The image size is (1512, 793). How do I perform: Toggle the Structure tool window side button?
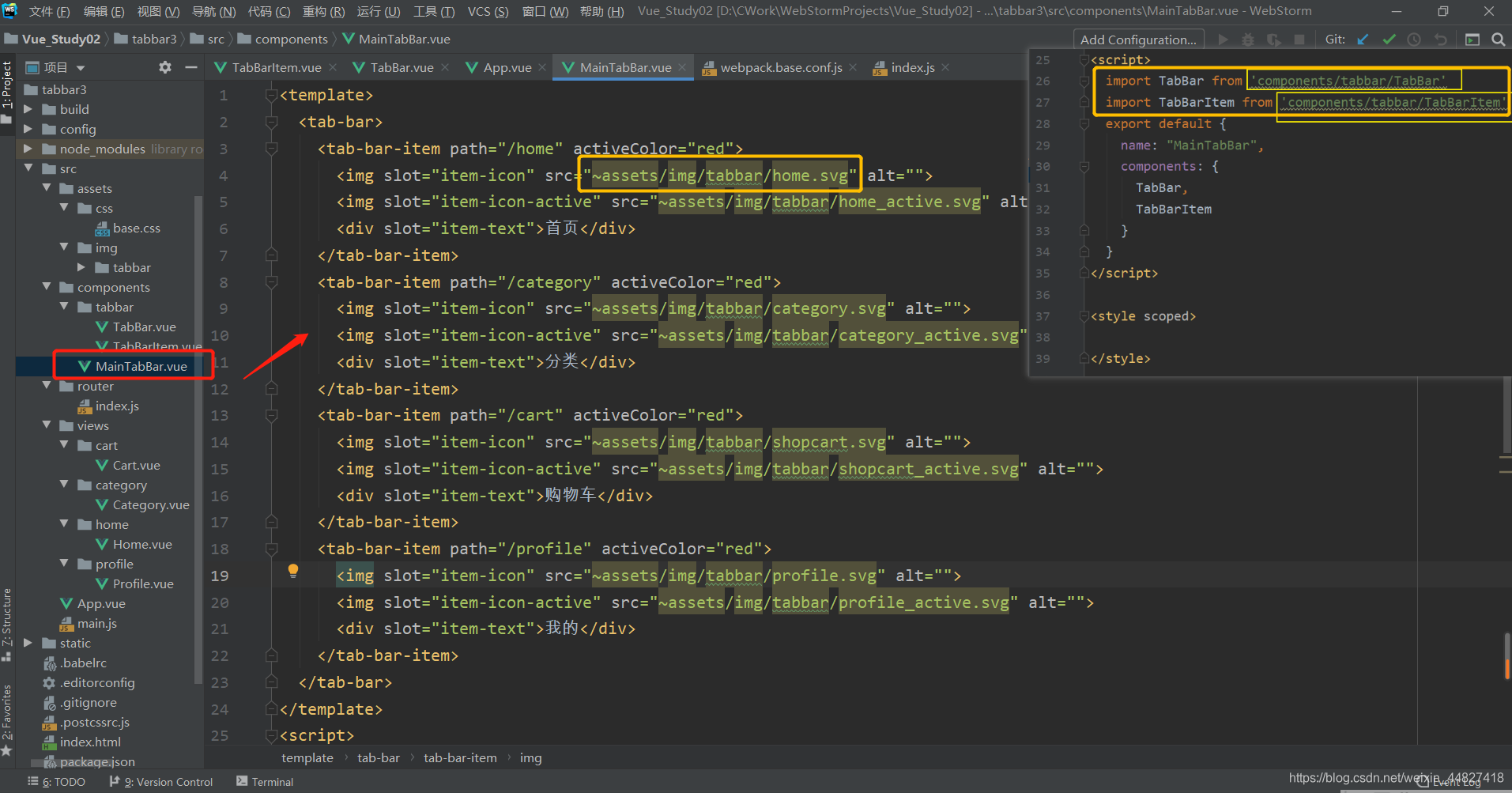[x=7, y=625]
